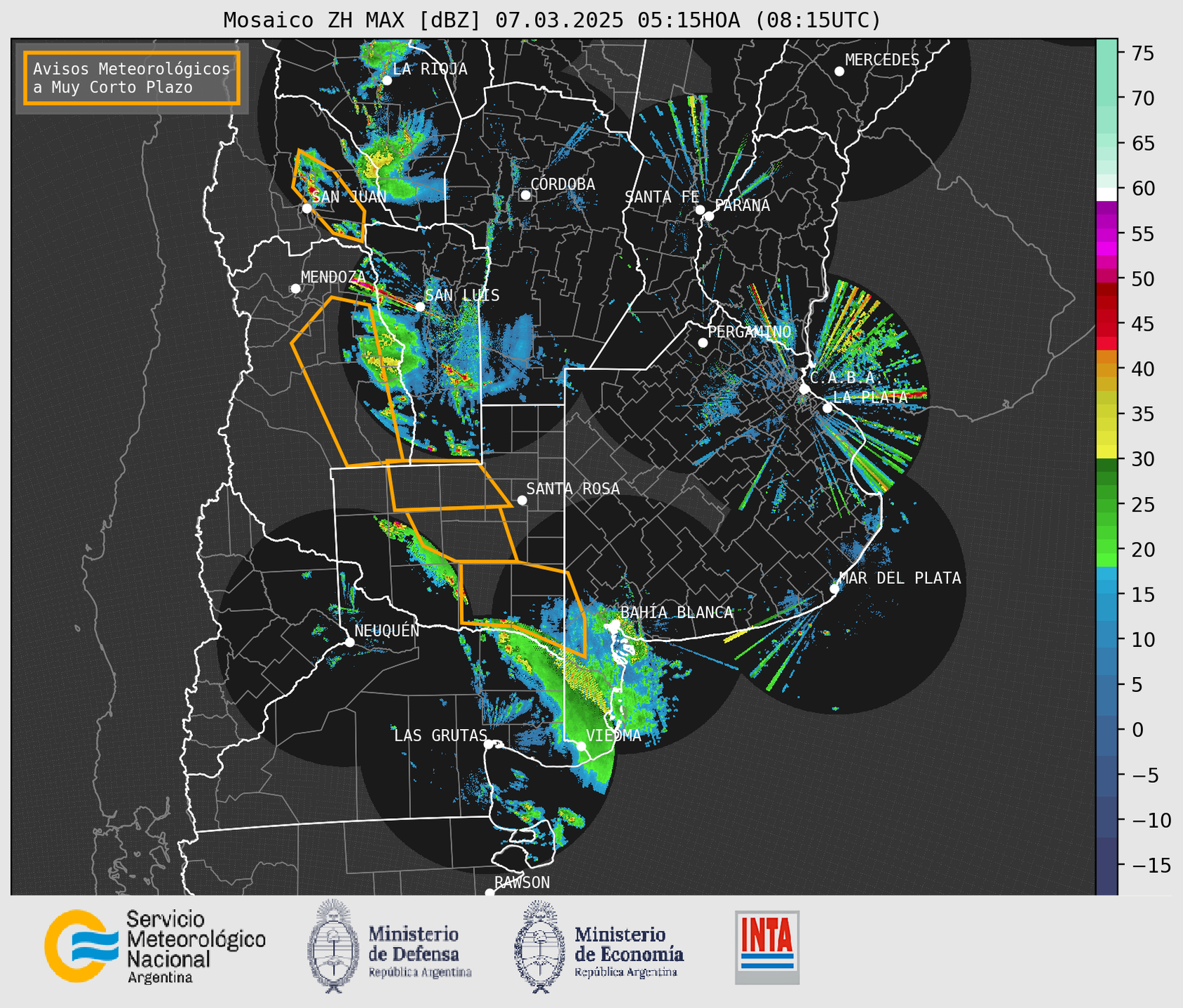Click the white 60 dBZ color band
Viewport: 1183px width, 1008px height.
click(1107, 195)
